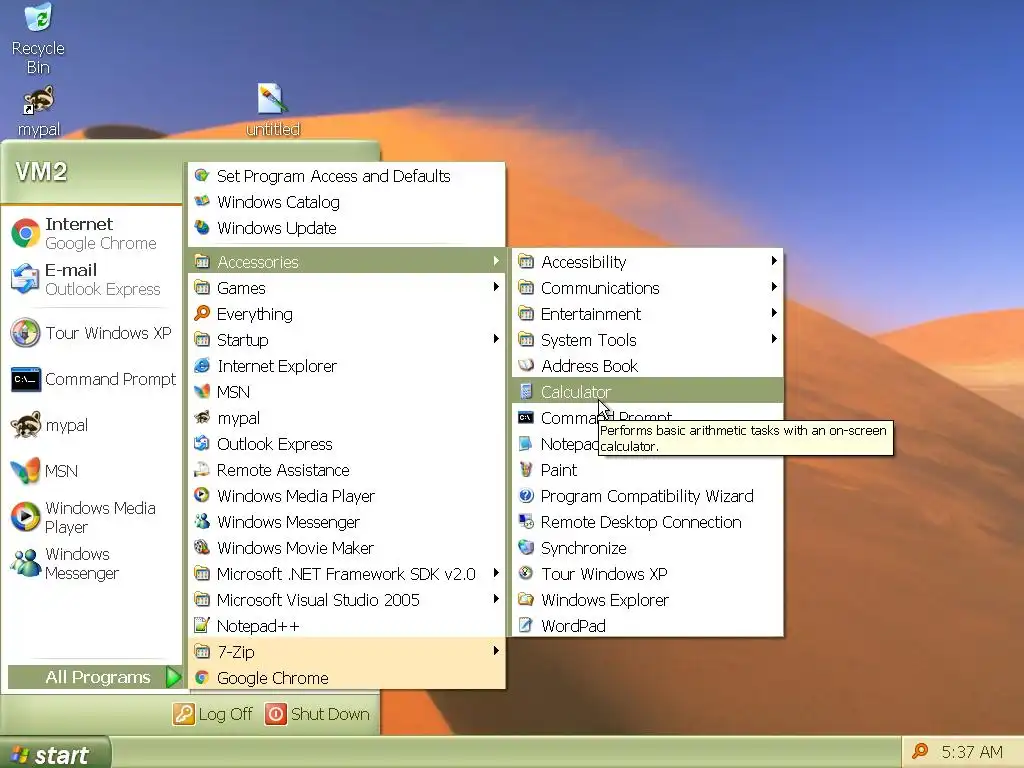Click the All Programs button

tap(95, 677)
